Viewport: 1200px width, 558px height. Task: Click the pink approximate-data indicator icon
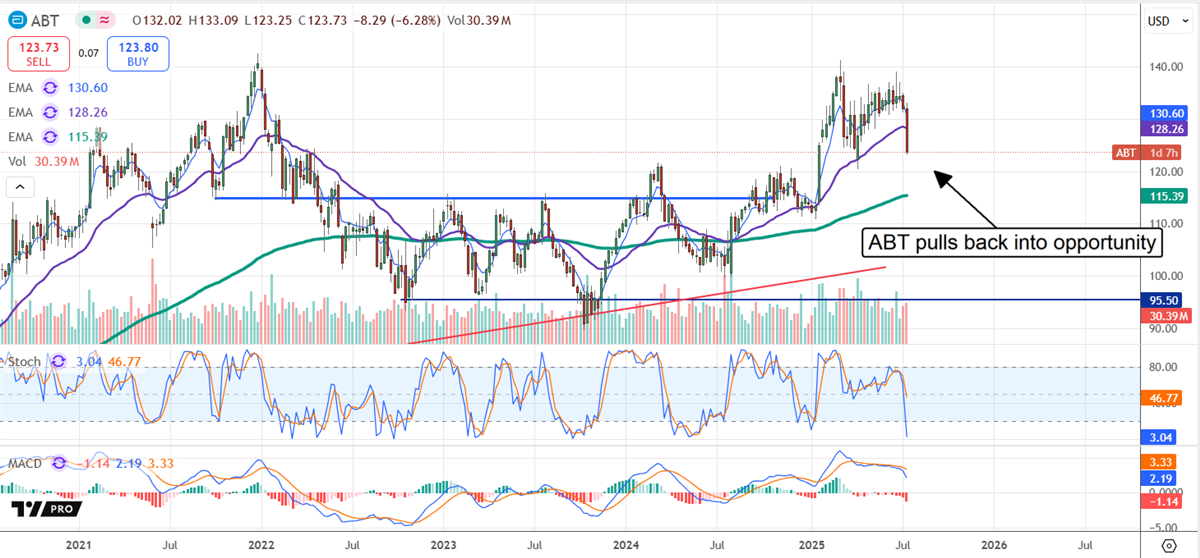105,19
